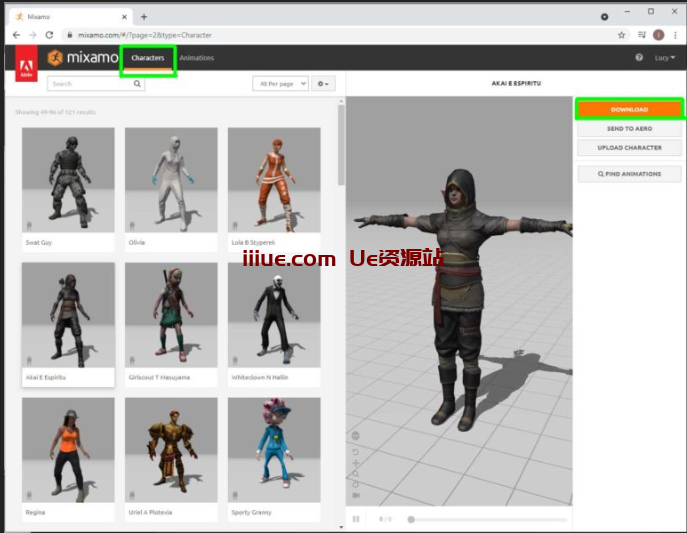Expand the gear settings dropdown
The height and width of the screenshot is (533, 687).
click(x=322, y=84)
